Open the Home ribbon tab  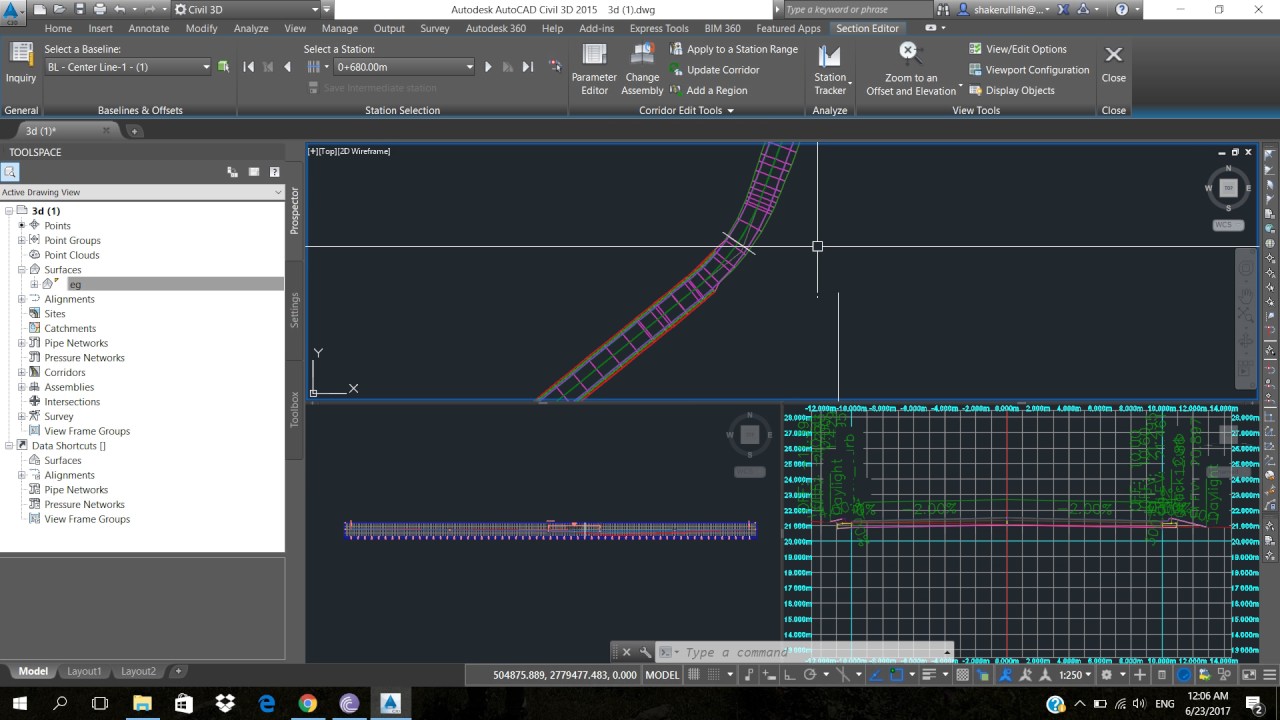(58, 28)
